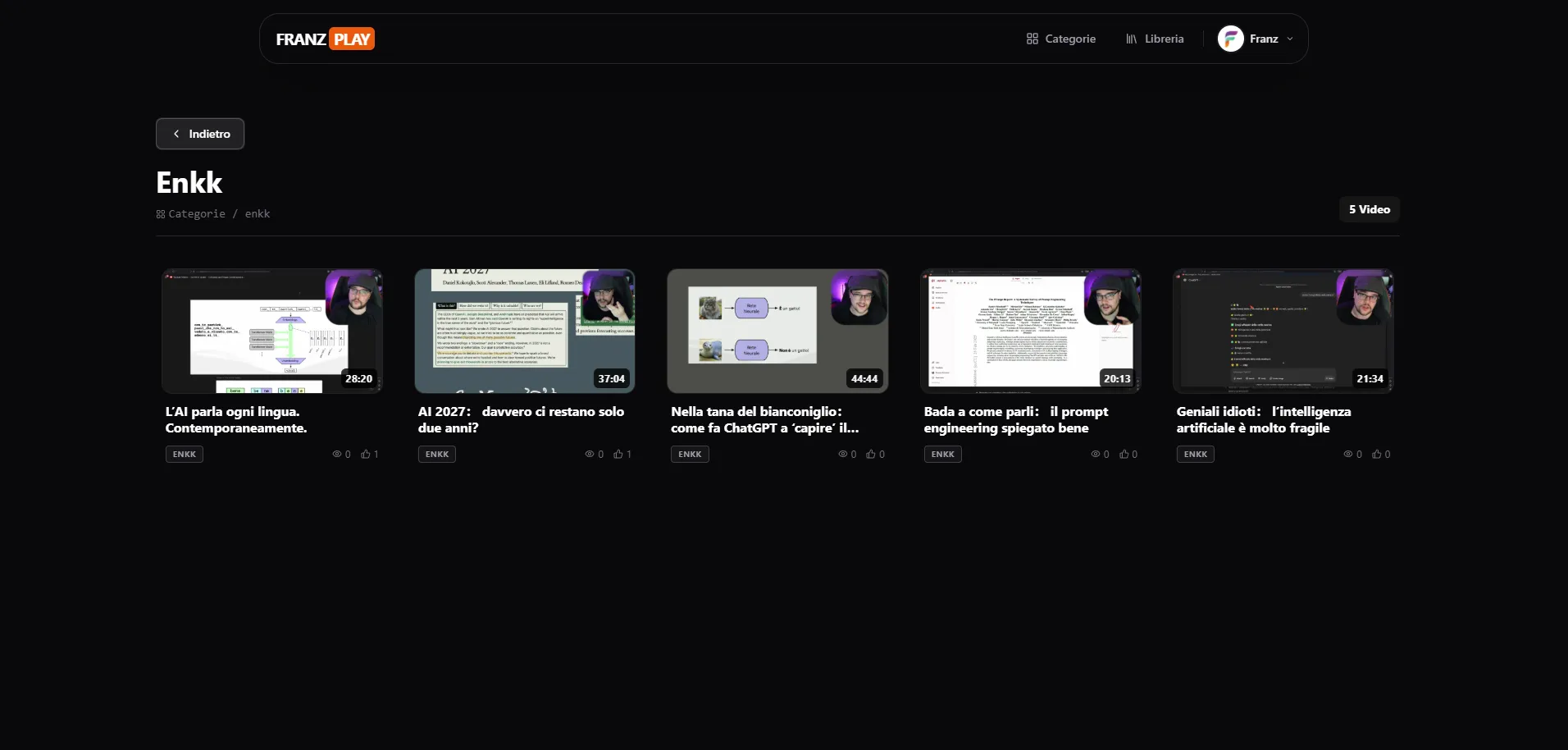Click the 37:04 duration badge

click(612, 379)
